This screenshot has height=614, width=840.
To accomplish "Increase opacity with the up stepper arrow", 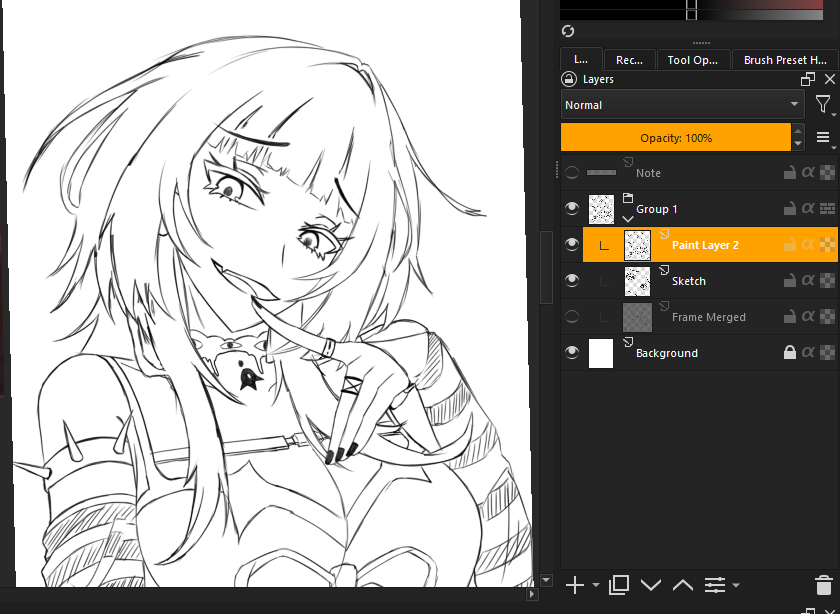I will pyautogui.click(x=798, y=131).
